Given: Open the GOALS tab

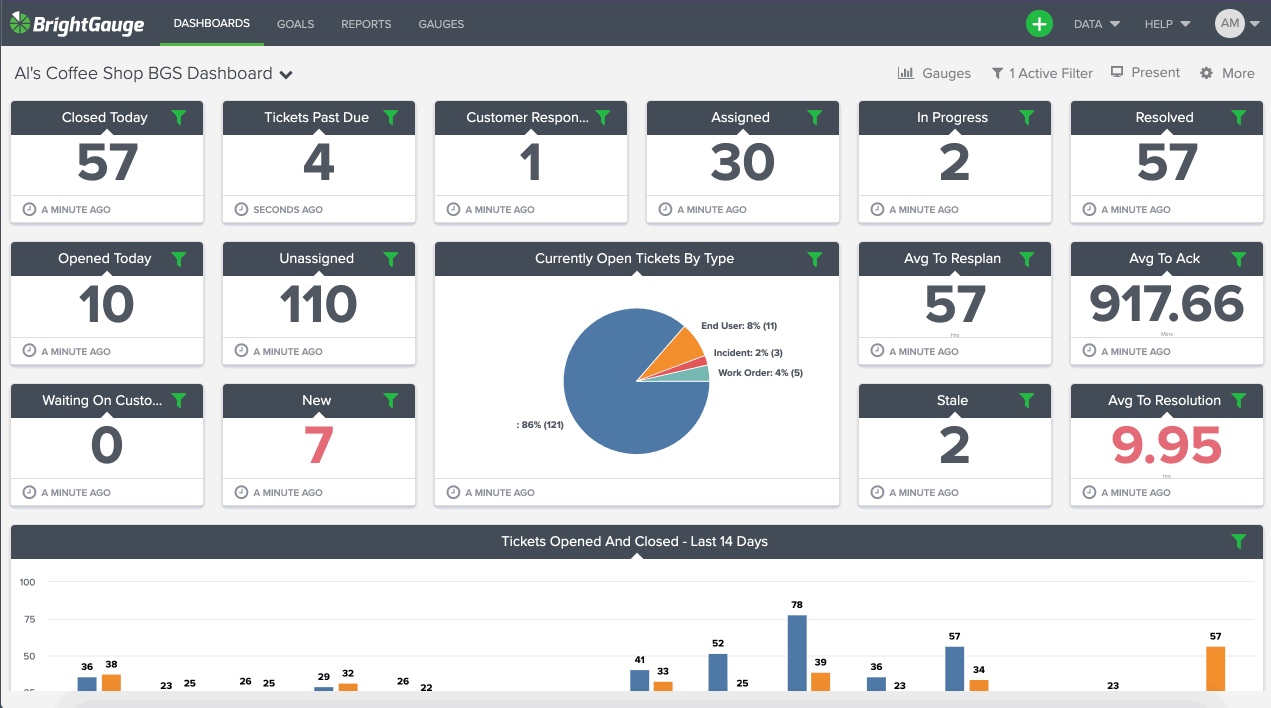Looking at the screenshot, I should (x=296, y=24).
